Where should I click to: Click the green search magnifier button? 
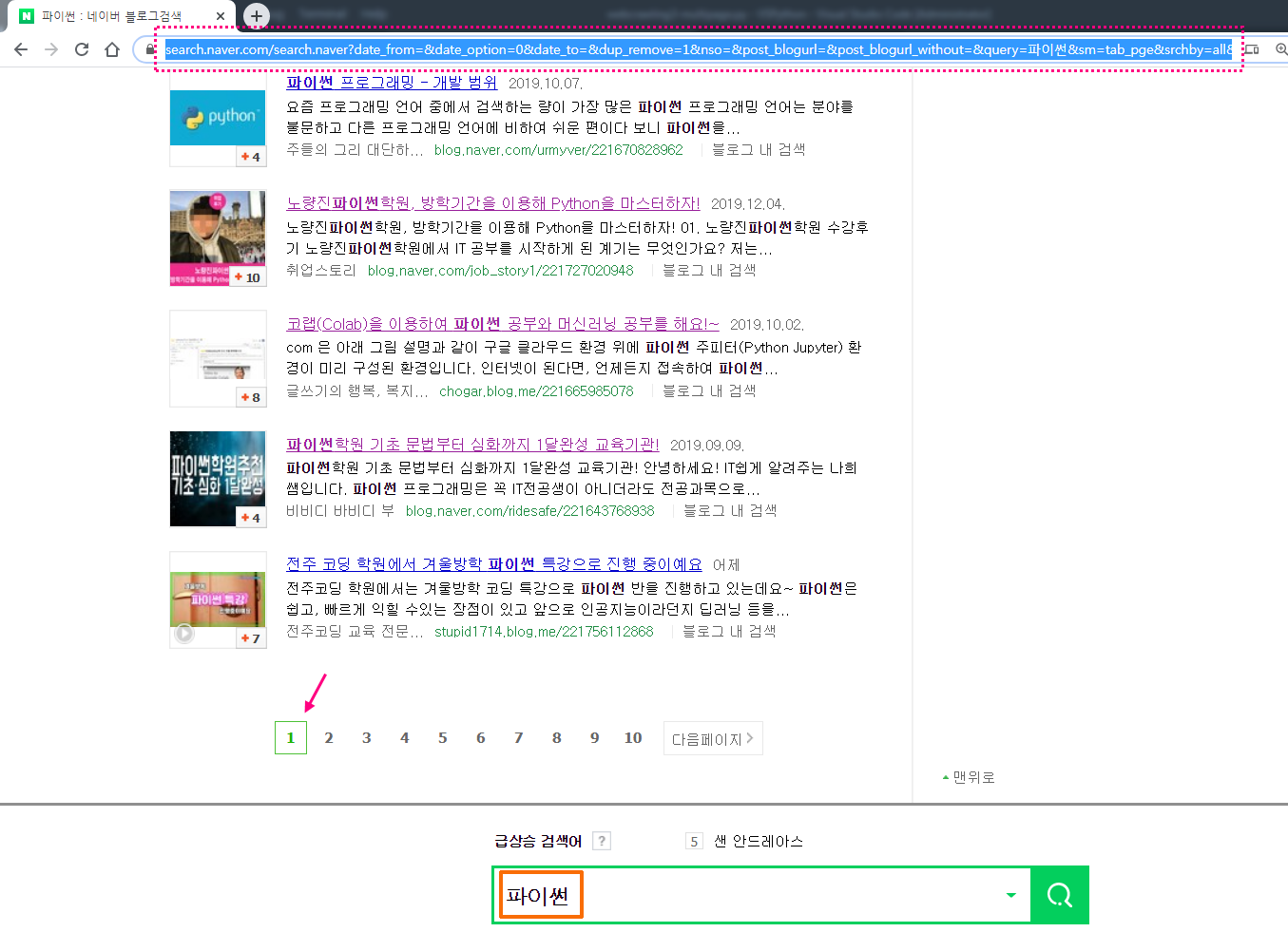point(1060,895)
